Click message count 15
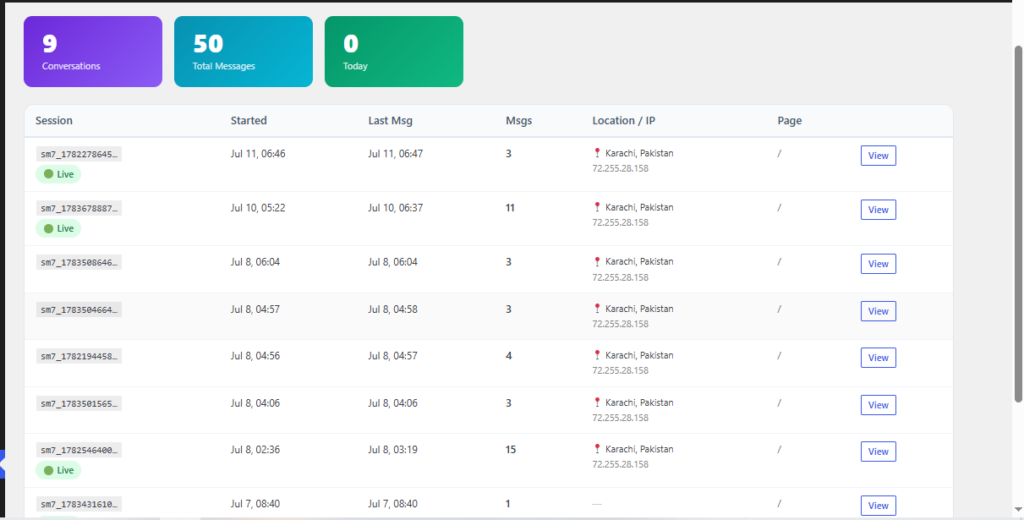The height and width of the screenshot is (520, 1024). point(511,450)
